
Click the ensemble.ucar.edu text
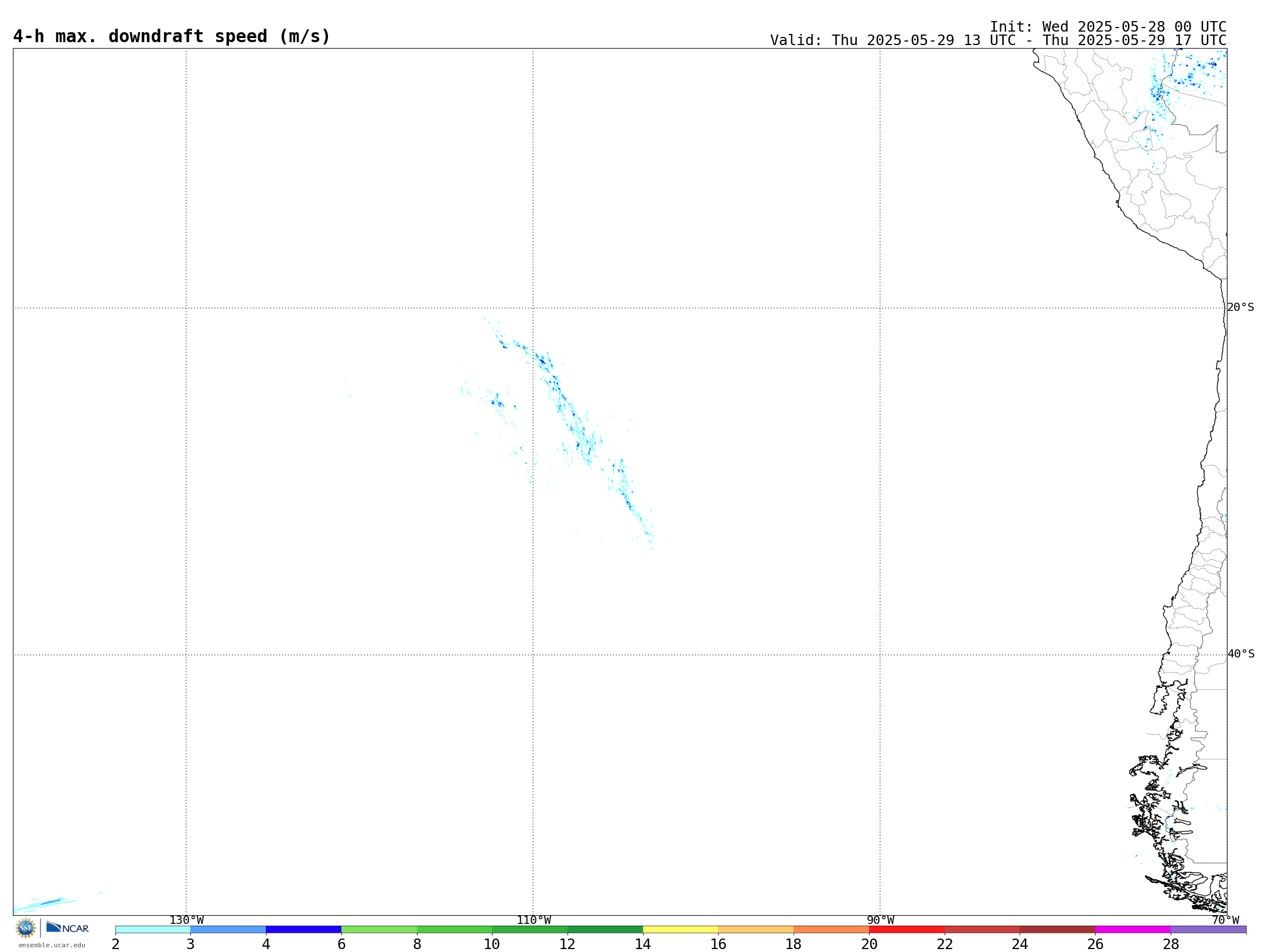pos(52,945)
